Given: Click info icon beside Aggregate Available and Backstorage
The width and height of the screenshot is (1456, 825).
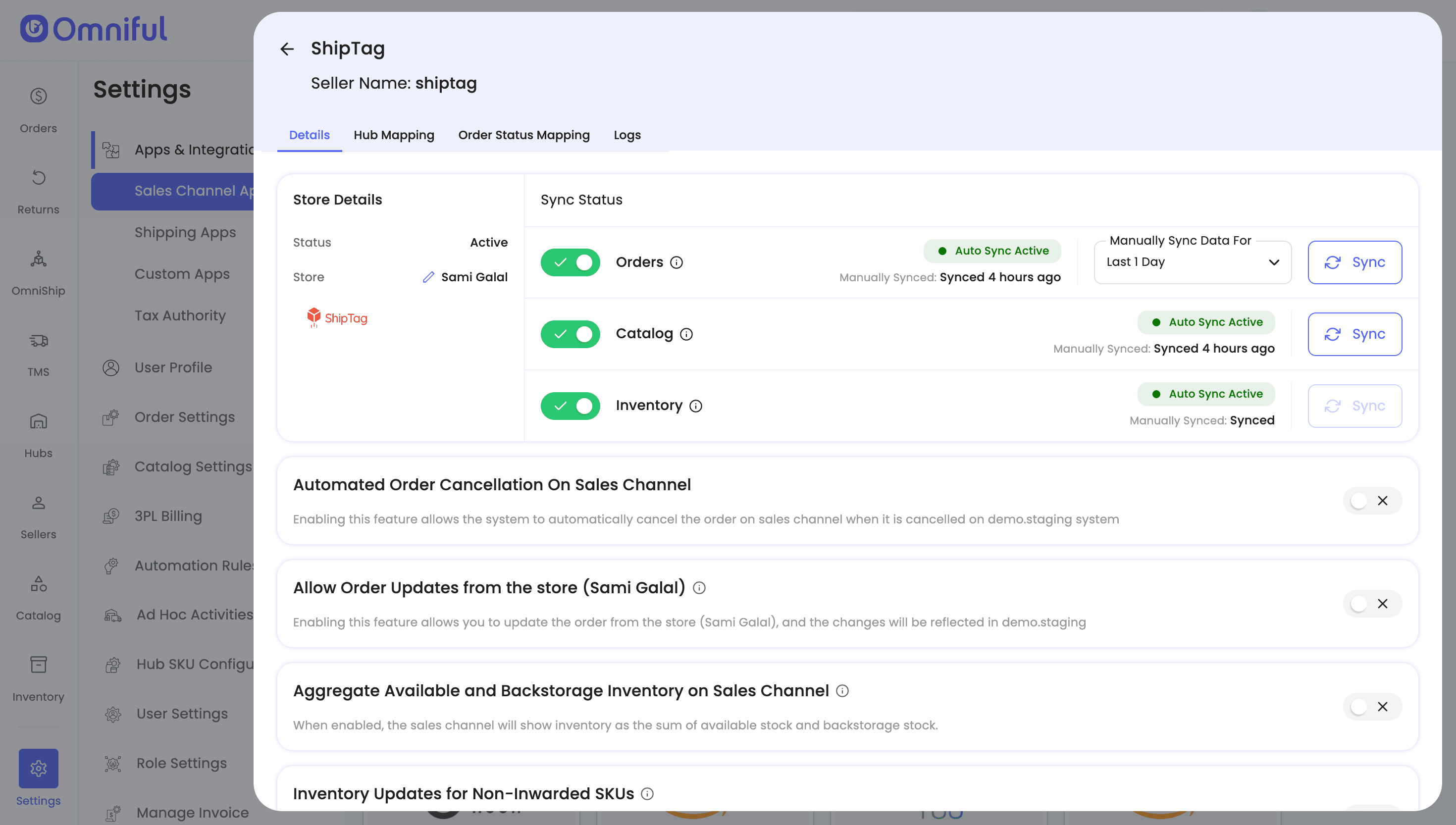Looking at the screenshot, I should click(842, 691).
